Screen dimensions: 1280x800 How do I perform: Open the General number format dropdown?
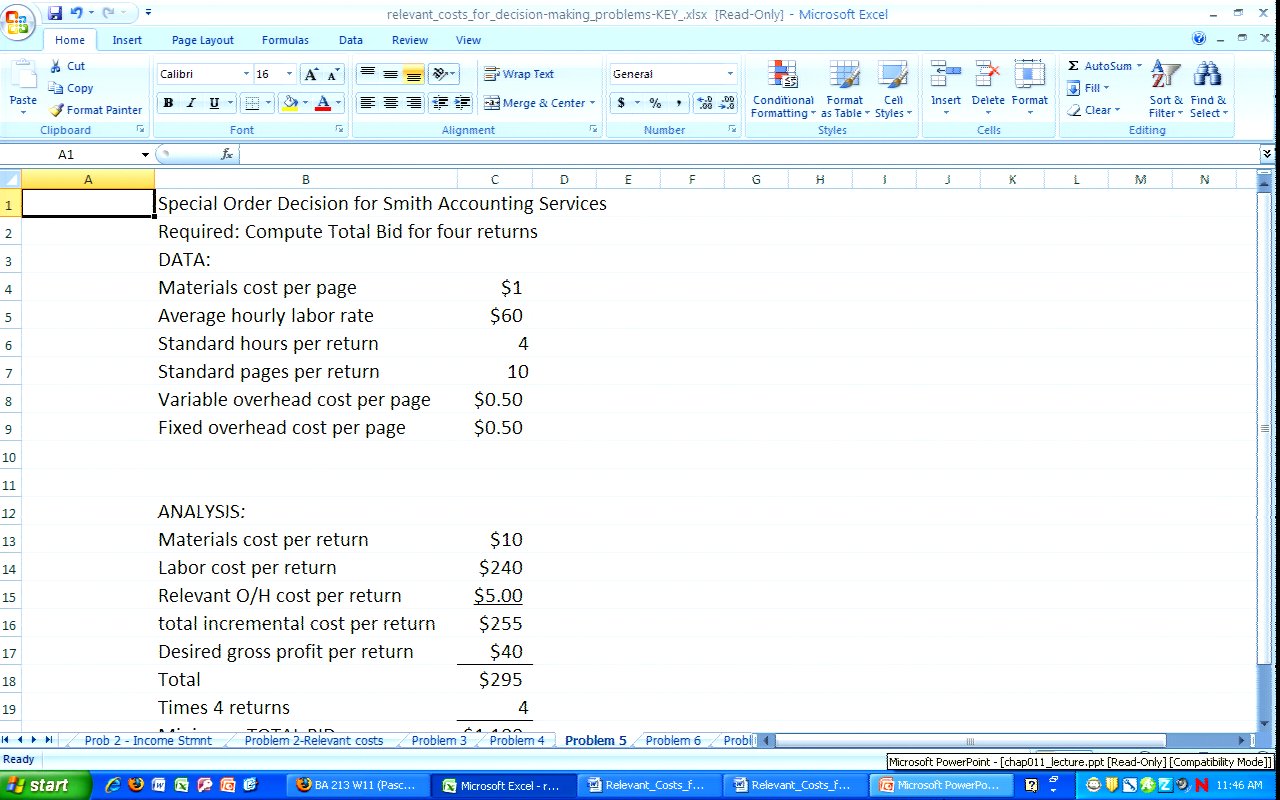730,74
